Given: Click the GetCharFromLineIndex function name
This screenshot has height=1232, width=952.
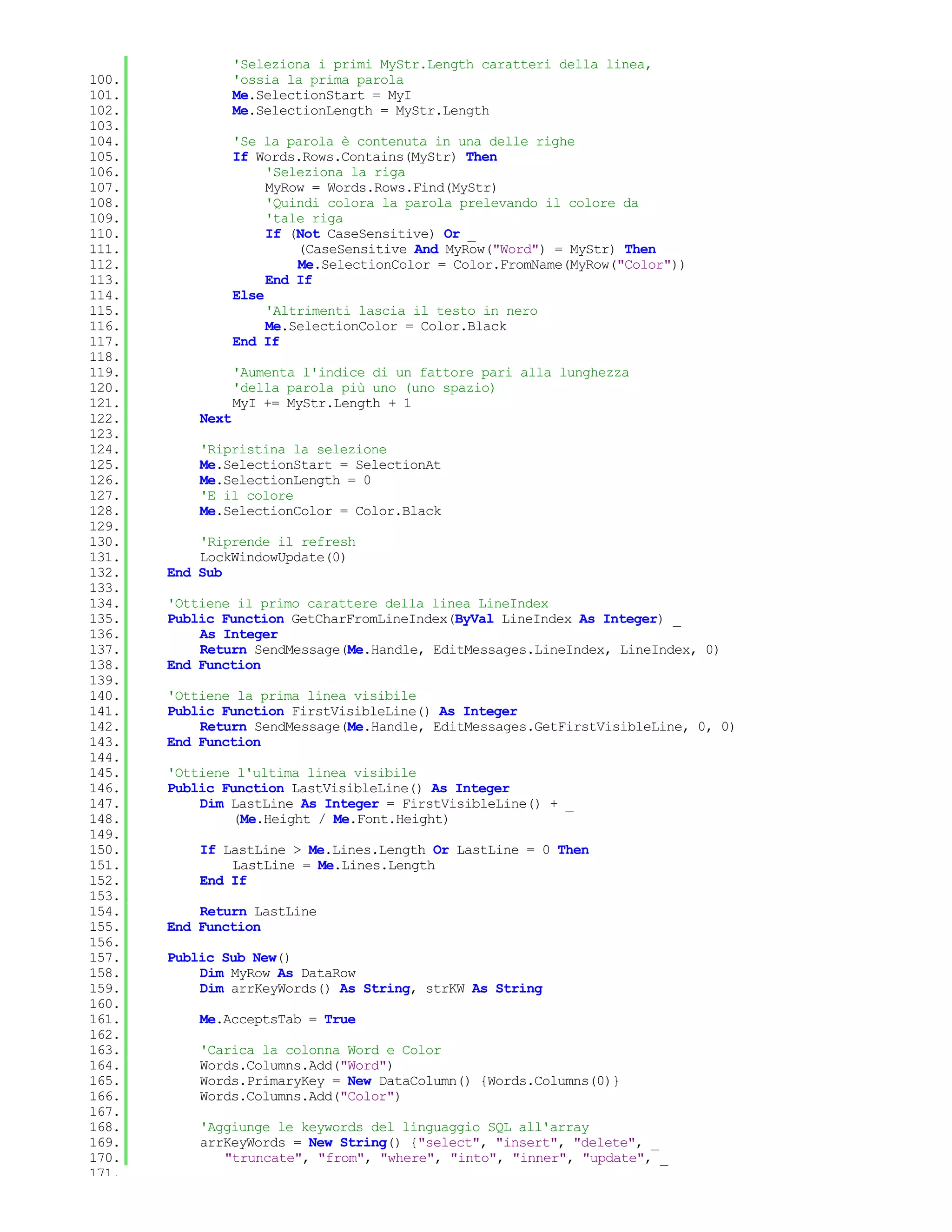Looking at the screenshot, I should (369, 619).
